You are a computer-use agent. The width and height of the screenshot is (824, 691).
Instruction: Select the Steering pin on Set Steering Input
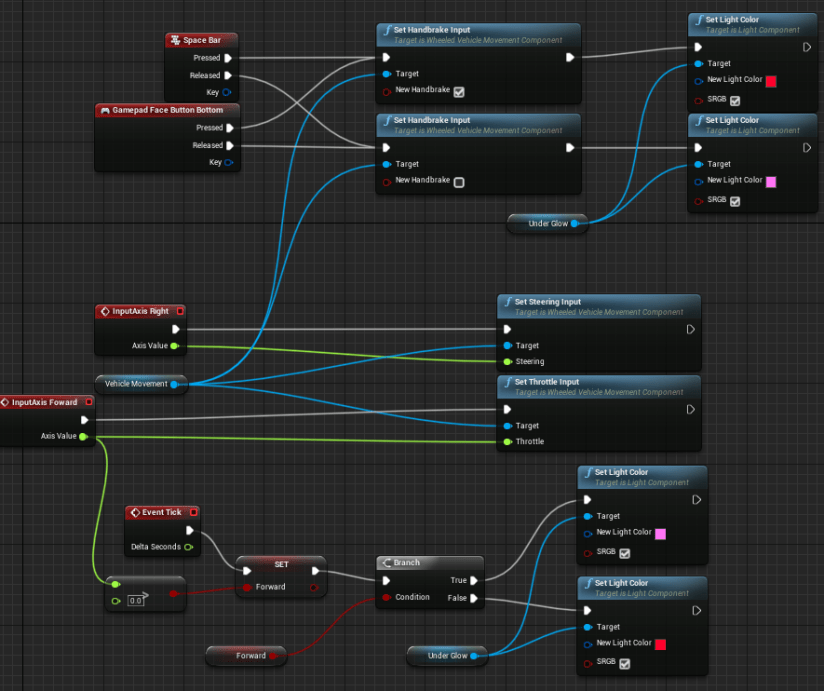click(x=507, y=361)
